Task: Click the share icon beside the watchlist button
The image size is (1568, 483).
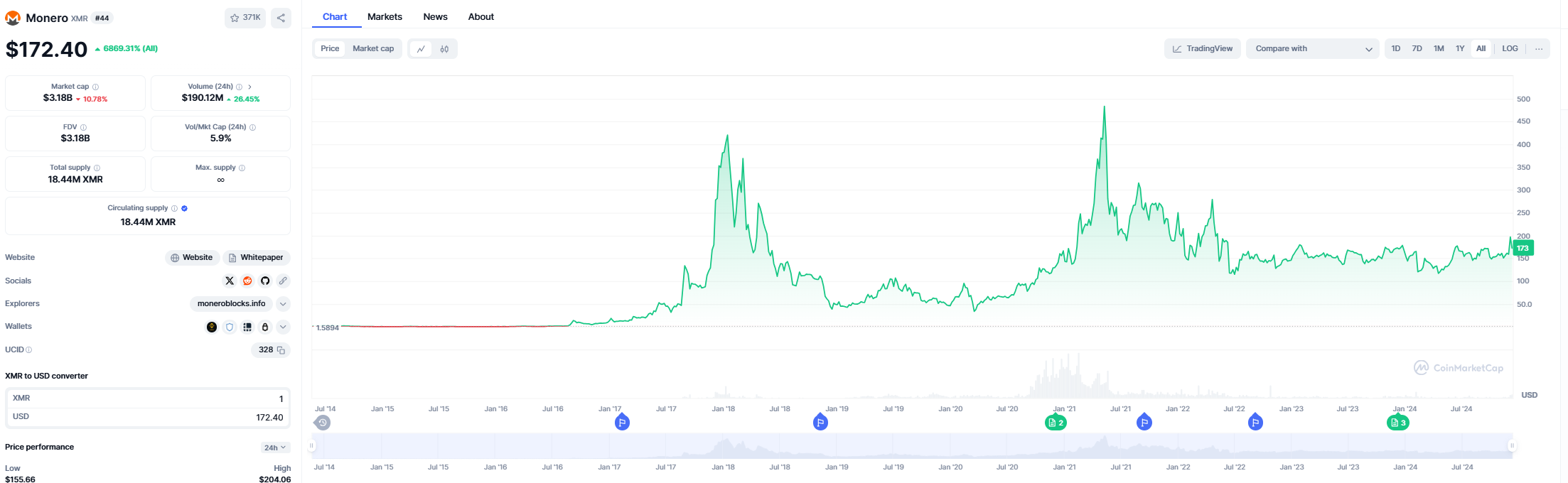Action: 281,18
